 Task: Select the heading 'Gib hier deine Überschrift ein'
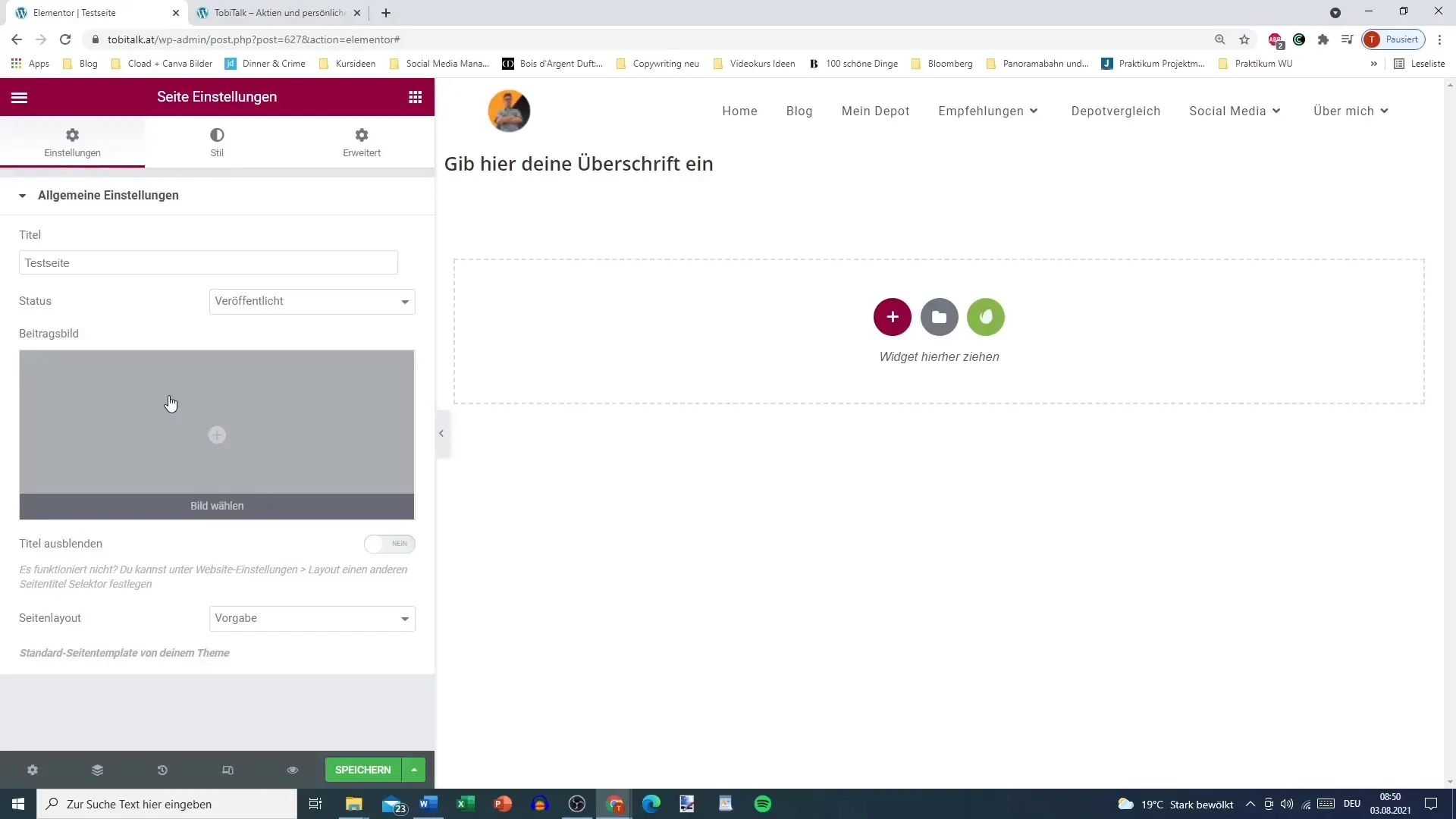point(579,164)
